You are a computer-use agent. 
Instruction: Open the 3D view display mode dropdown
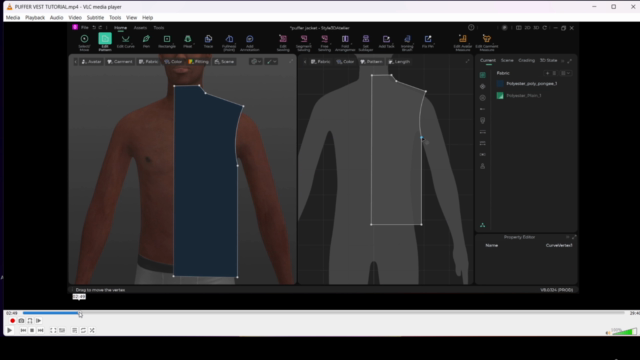click(256, 62)
